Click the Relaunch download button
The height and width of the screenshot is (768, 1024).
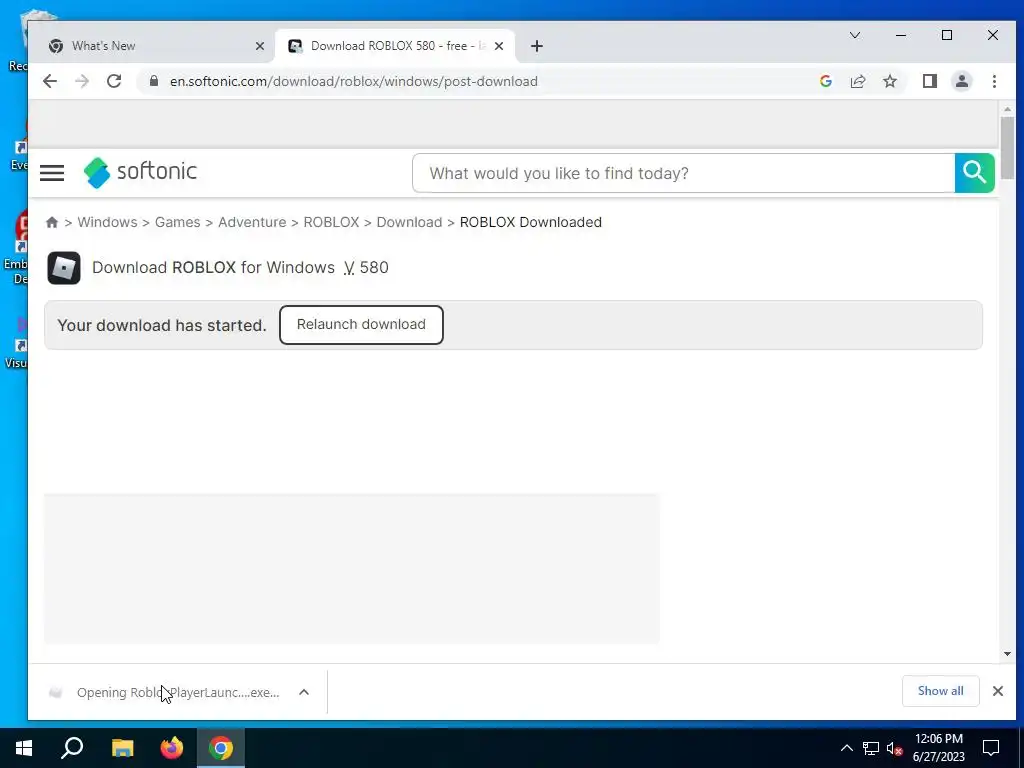[361, 325]
